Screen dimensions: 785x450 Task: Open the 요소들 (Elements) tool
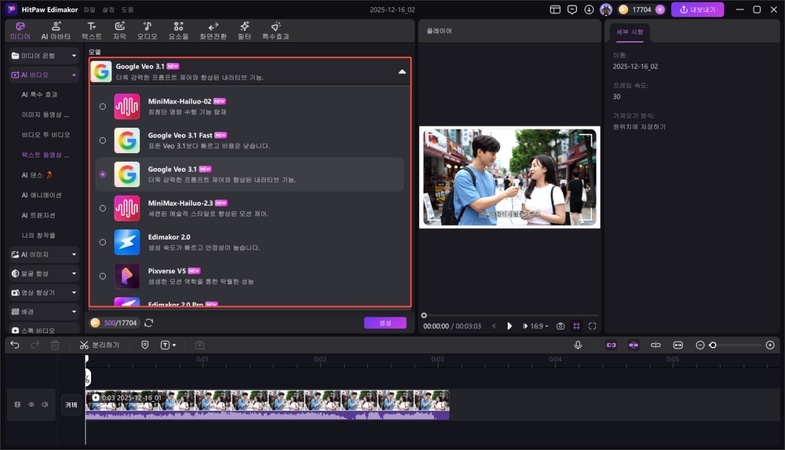point(178,31)
